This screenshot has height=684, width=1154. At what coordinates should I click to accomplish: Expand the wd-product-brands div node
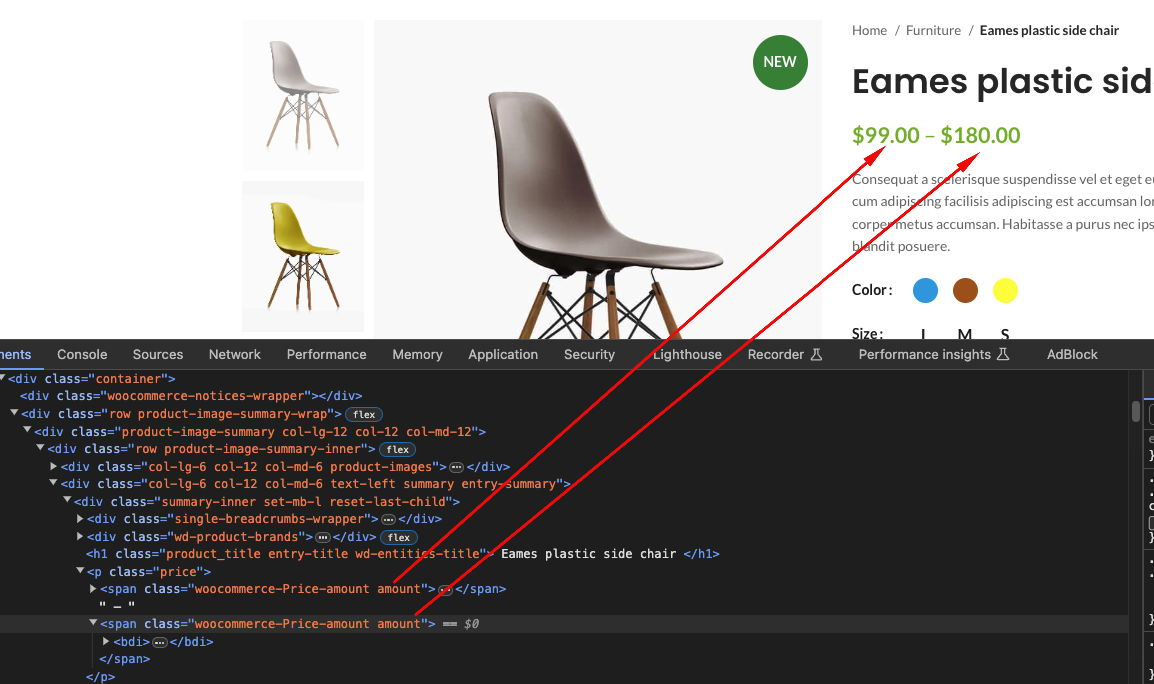click(x=80, y=536)
